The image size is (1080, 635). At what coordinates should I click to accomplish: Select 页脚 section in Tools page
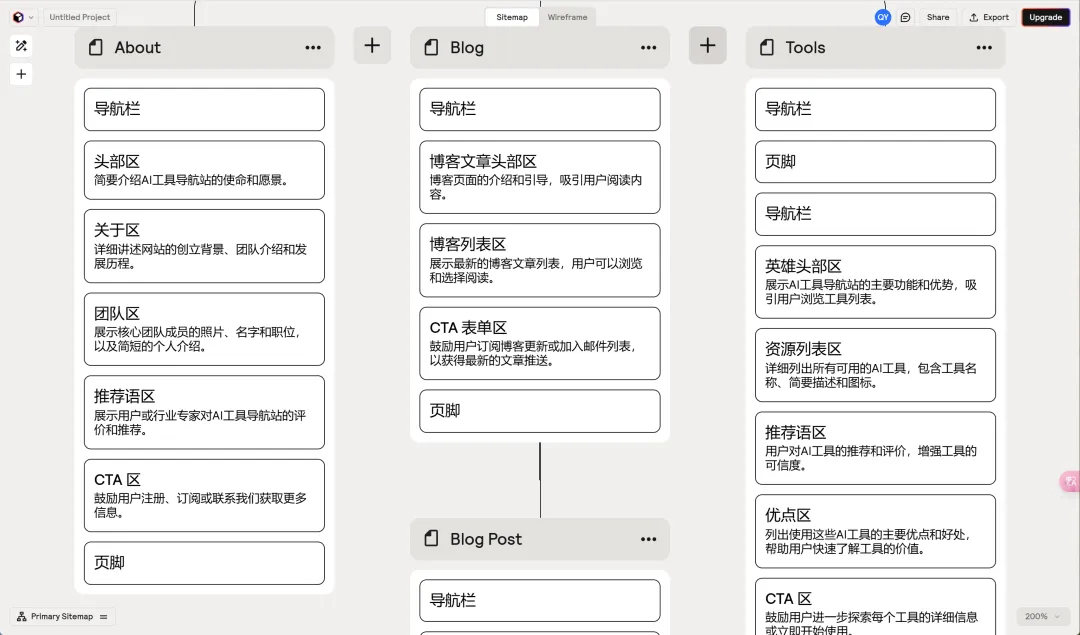tap(875, 162)
